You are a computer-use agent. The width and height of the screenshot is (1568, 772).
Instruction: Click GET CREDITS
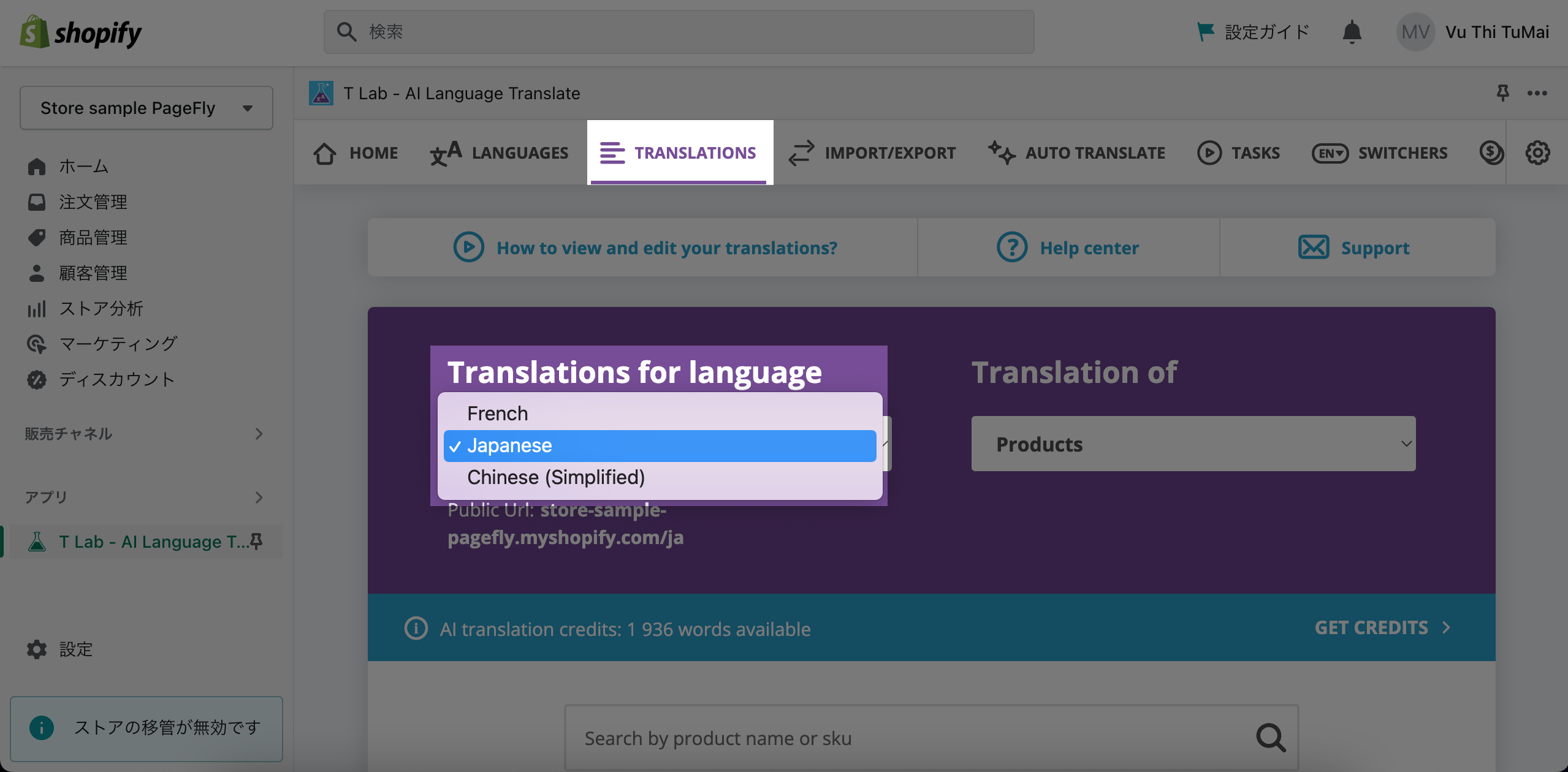(1382, 627)
